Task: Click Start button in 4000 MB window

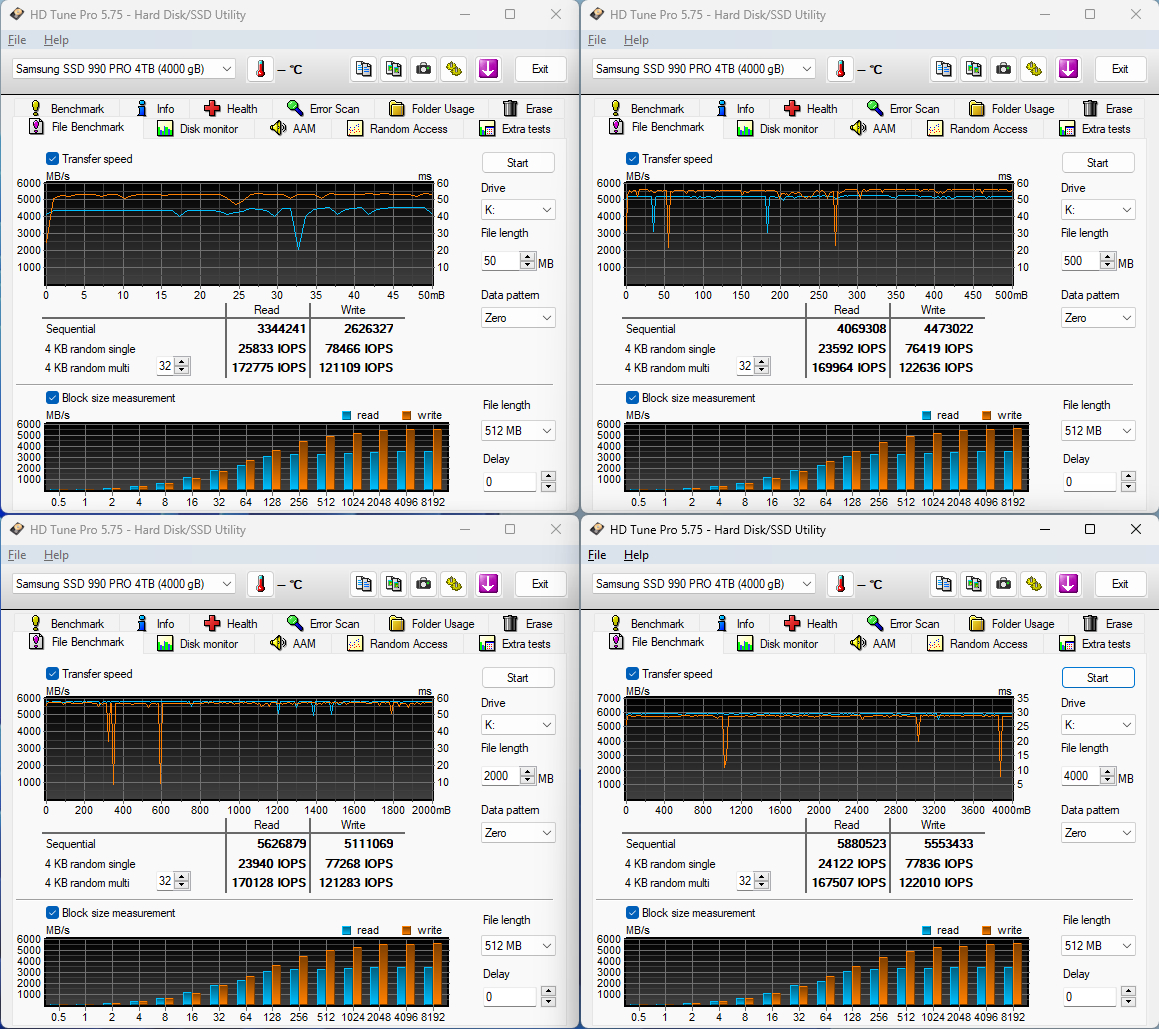Action: pyautogui.click(x=1098, y=678)
